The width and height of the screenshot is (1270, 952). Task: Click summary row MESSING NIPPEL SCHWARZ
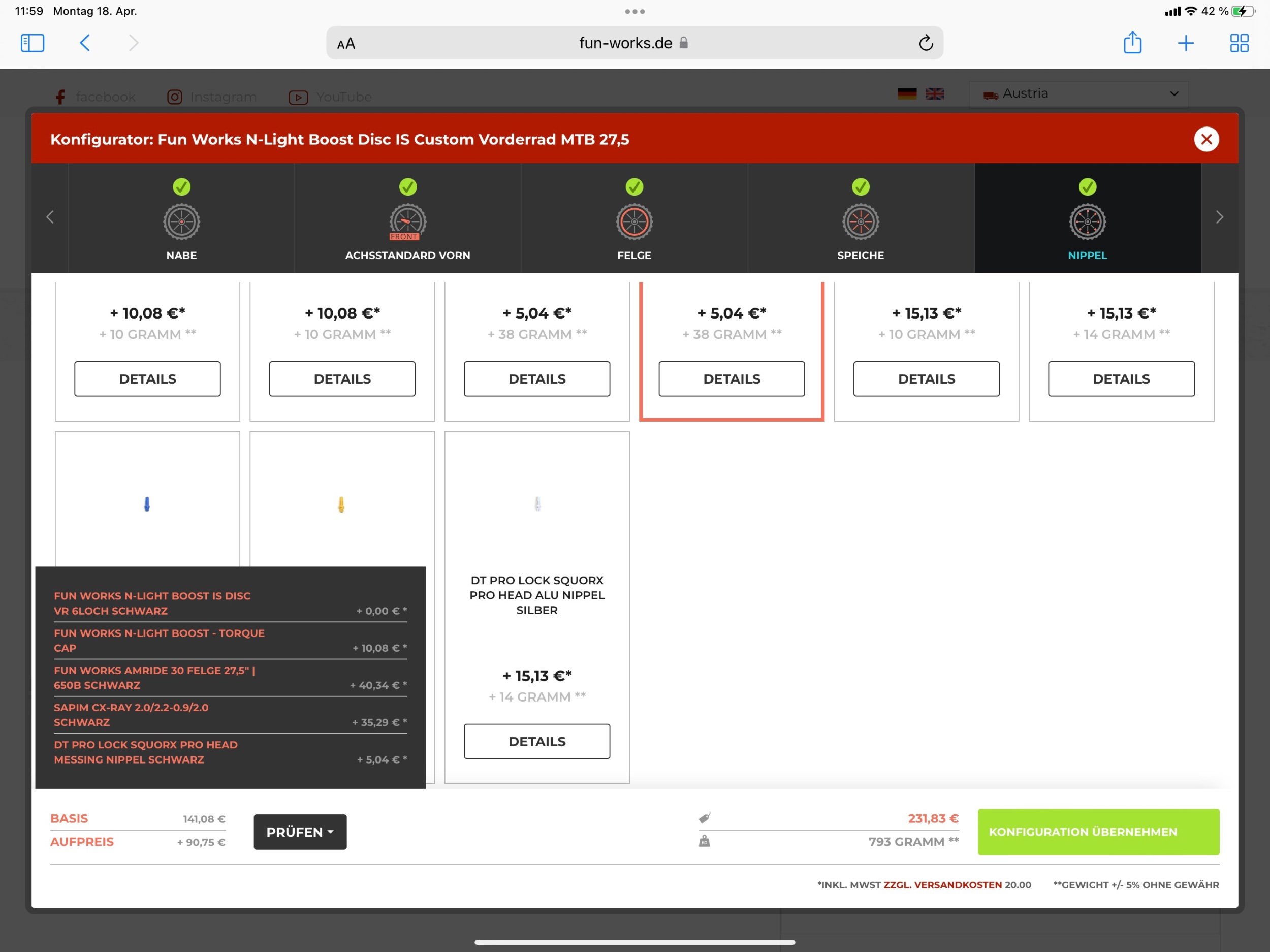point(230,752)
